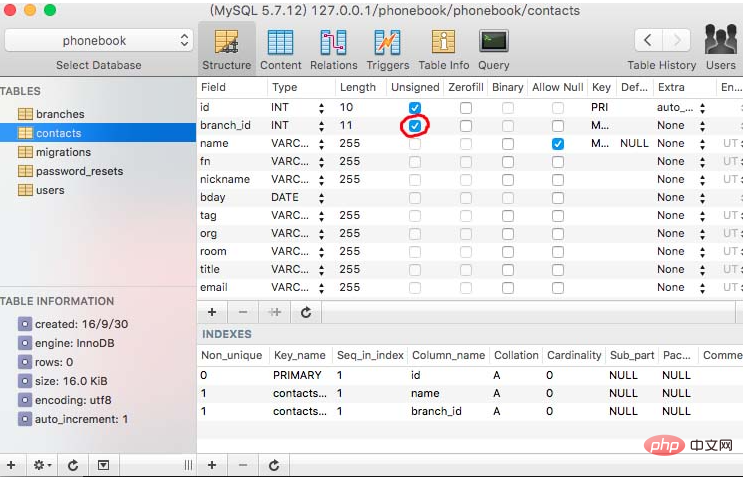Select the contacts table
Image resolution: width=743 pixels, height=478 pixels.
point(98,133)
